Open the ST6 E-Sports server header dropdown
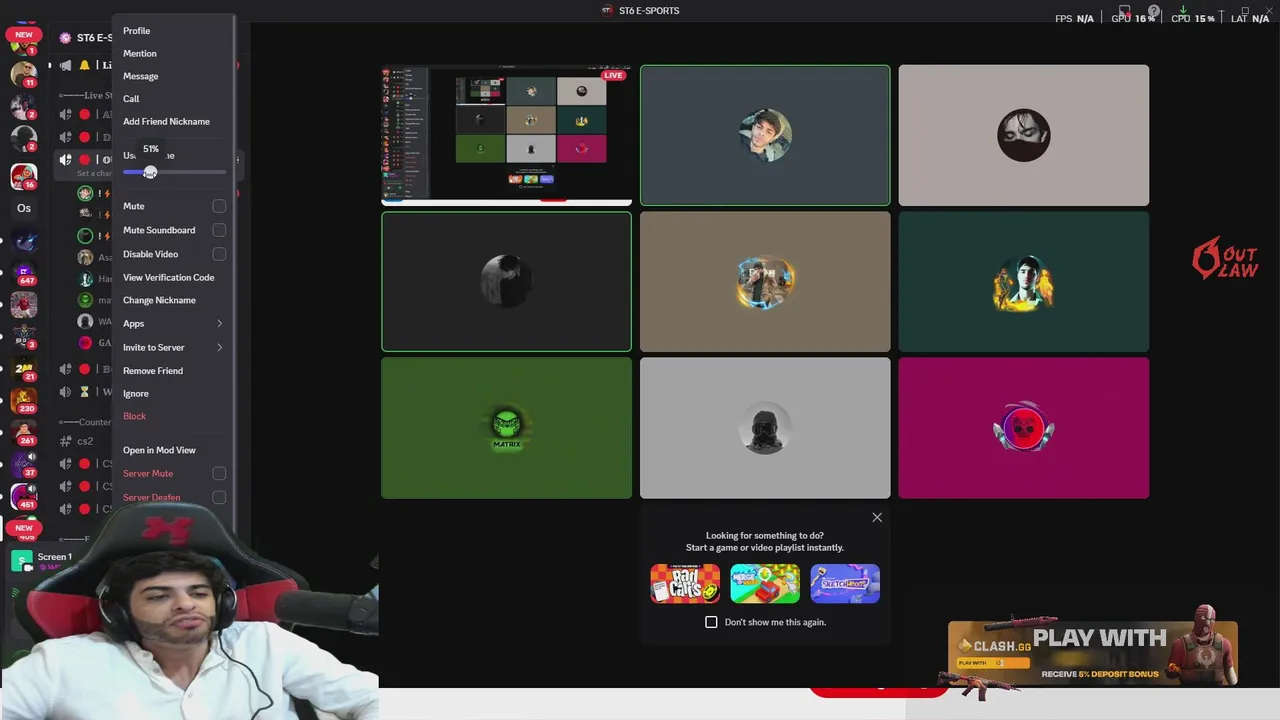The width and height of the screenshot is (1280, 720). 85,38
